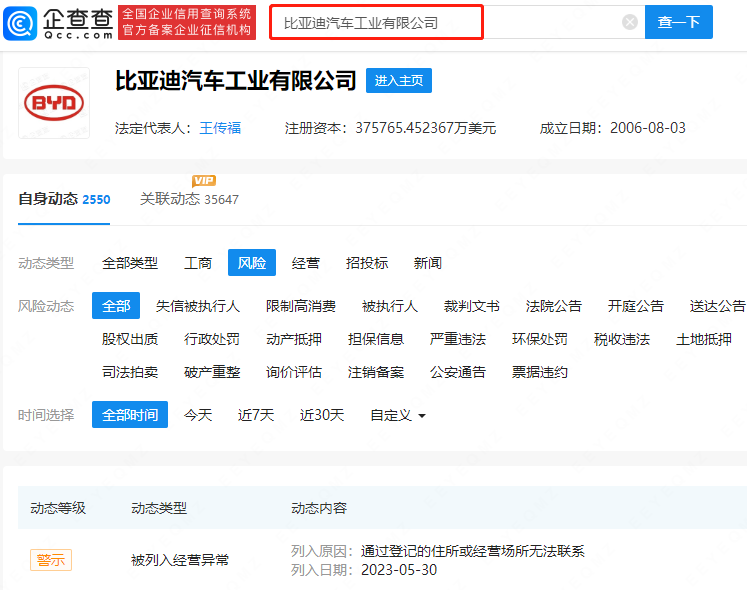Filter by 担保信息
Viewport: 747px width, 590px height.
click(375, 339)
